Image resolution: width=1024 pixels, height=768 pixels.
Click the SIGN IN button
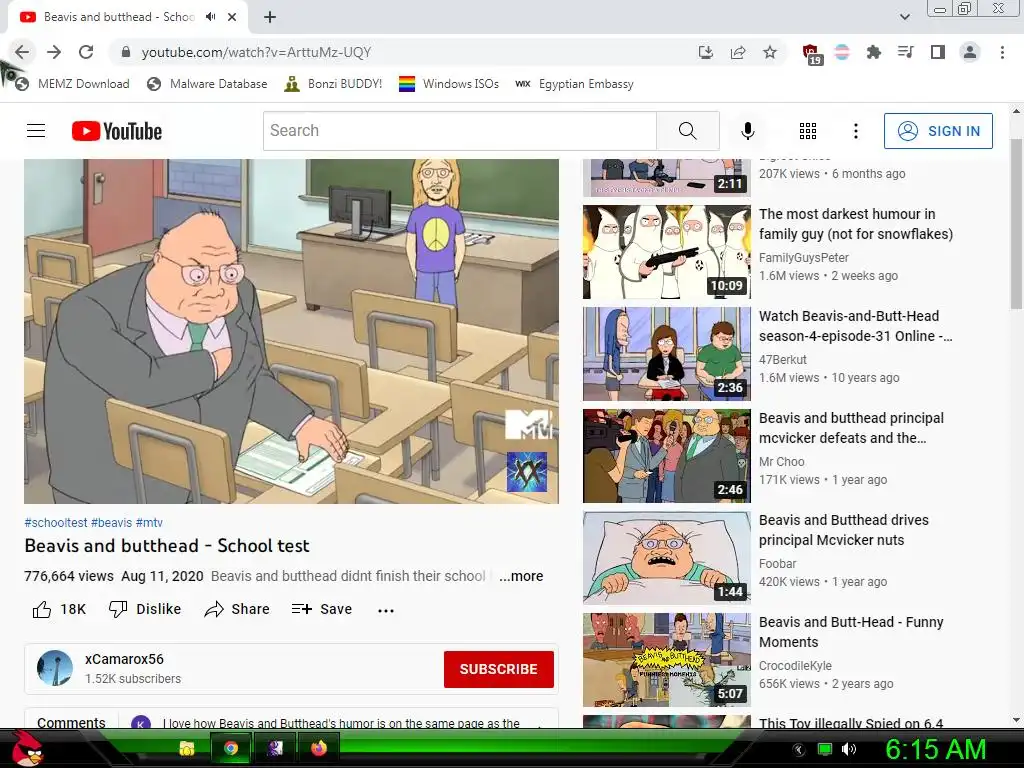pyautogui.click(x=938, y=131)
